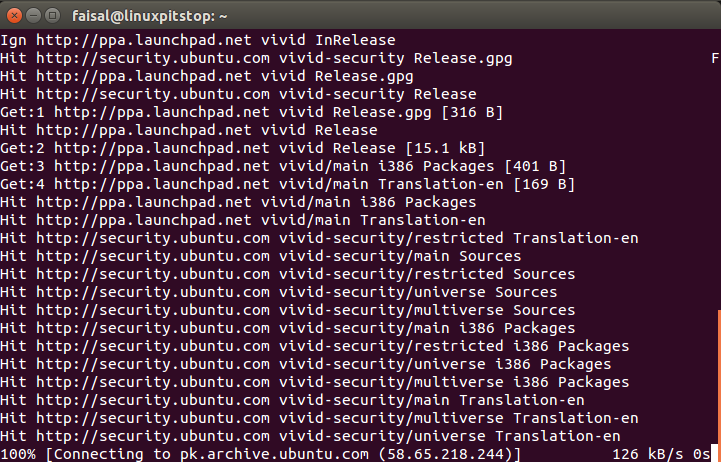
Task: Click the 100% progress indicator
Action: tap(18, 454)
